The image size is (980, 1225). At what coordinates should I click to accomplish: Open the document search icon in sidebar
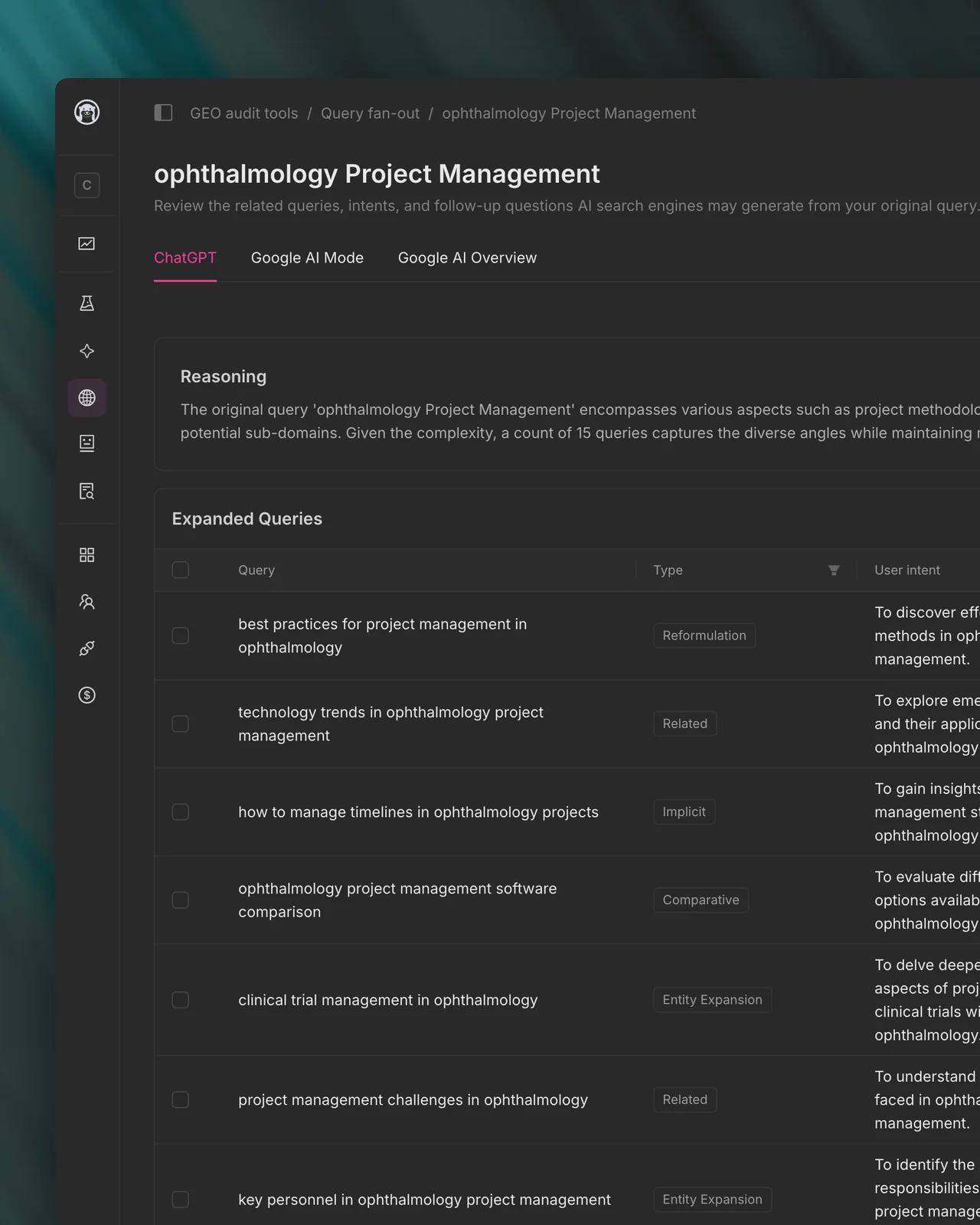point(87,491)
